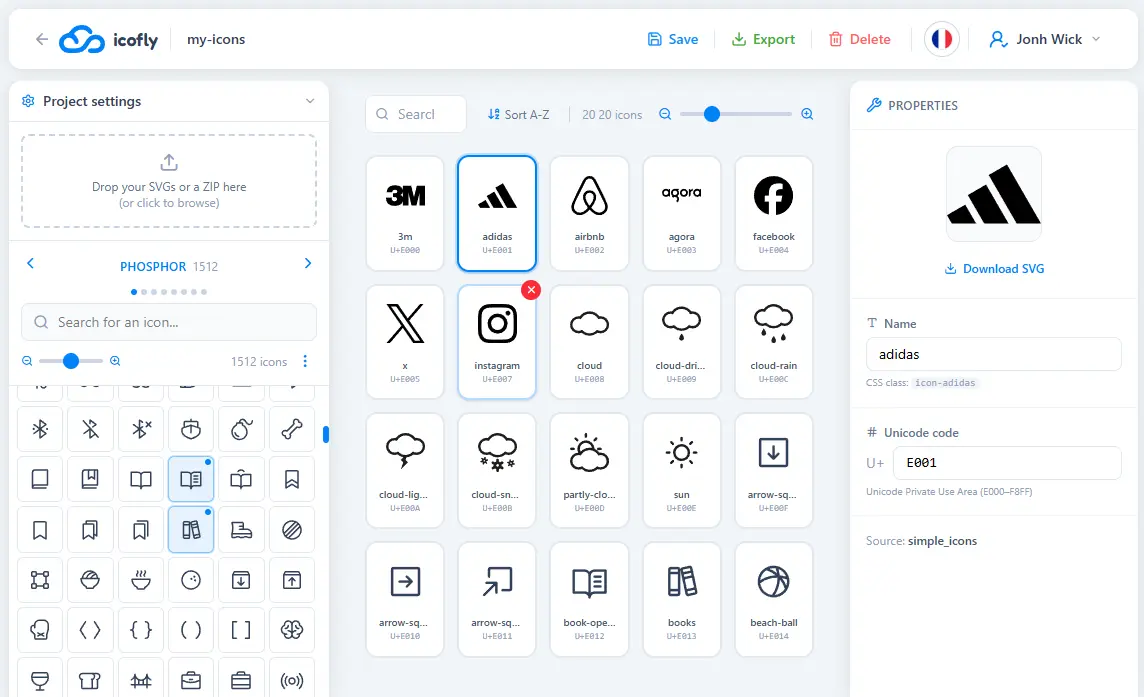The height and width of the screenshot is (697, 1144).
Task: Select the book-open icon card U+E012
Action: pyautogui.click(x=590, y=599)
